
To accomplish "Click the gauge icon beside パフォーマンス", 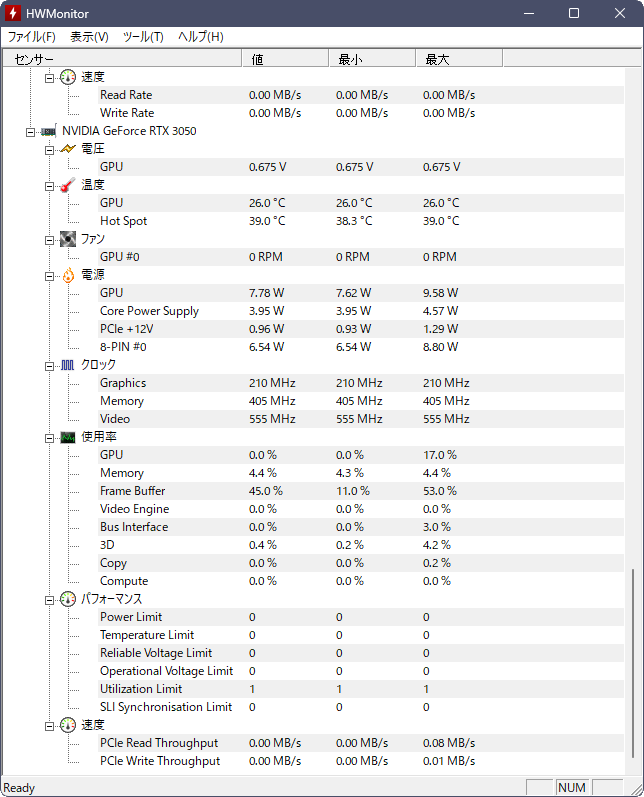I will coord(68,599).
